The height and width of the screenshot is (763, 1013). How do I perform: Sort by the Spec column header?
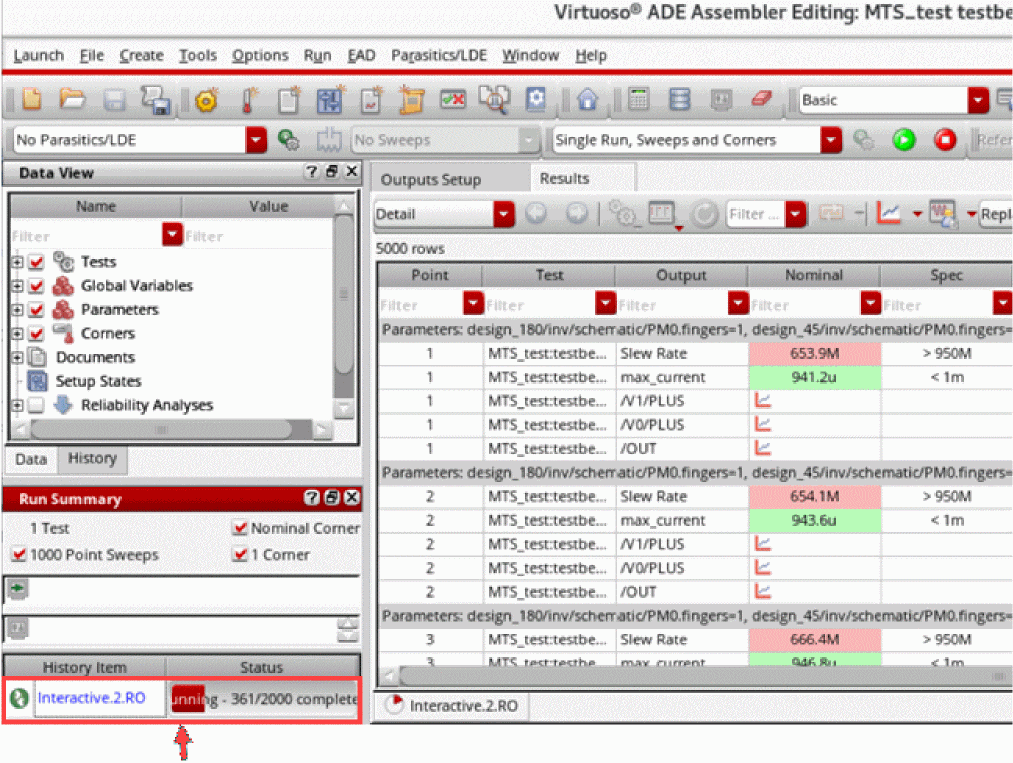pyautogui.click(x=946, y=275)
